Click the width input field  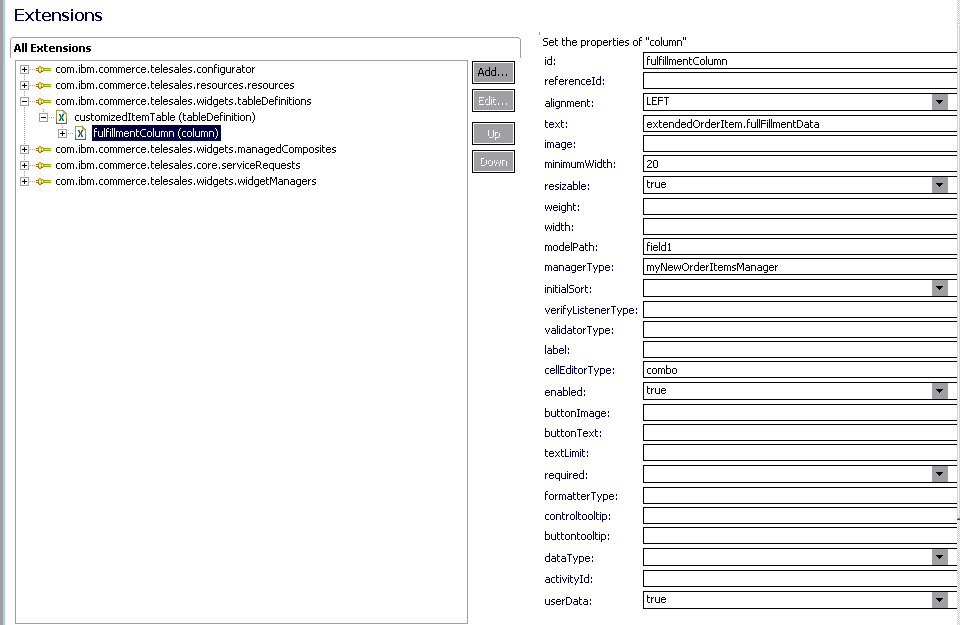pyautogui.click(x=800, y=226)
